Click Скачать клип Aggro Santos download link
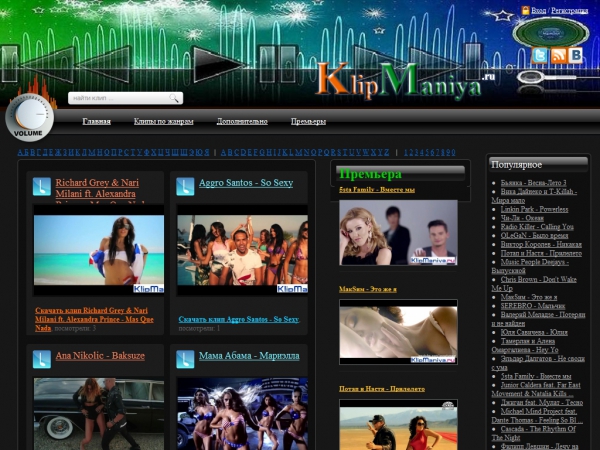This screenshot has width=600, height=450. tap(239, 319)
